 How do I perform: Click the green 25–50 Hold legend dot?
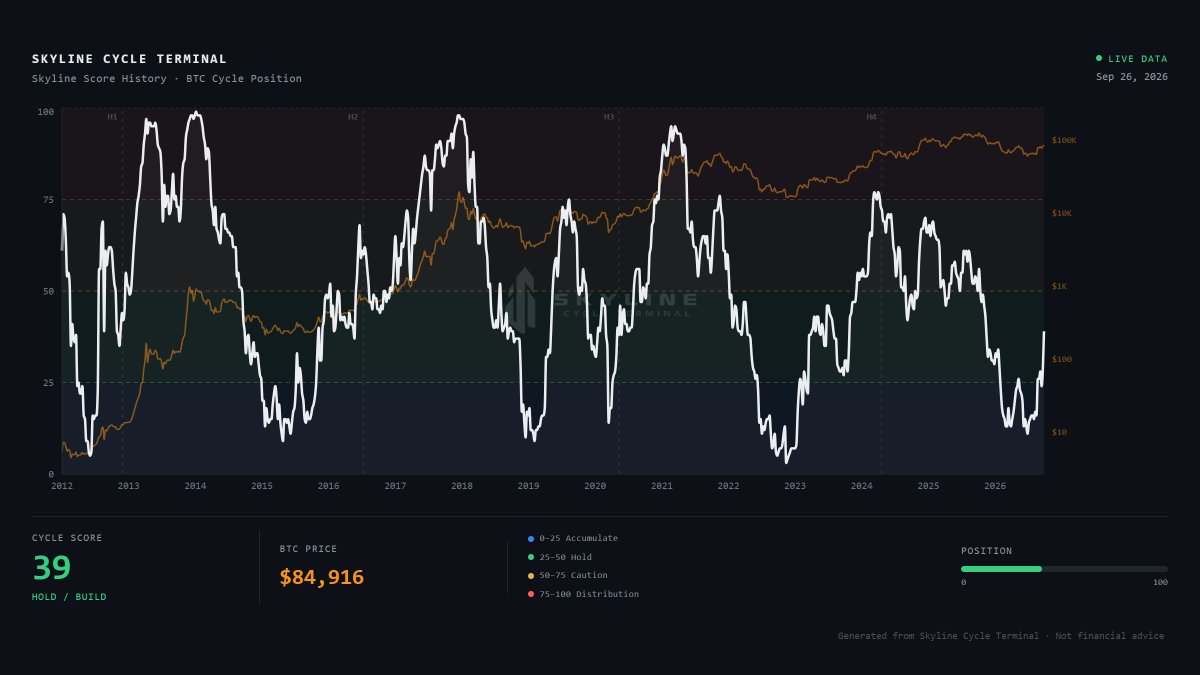point(531,557)
